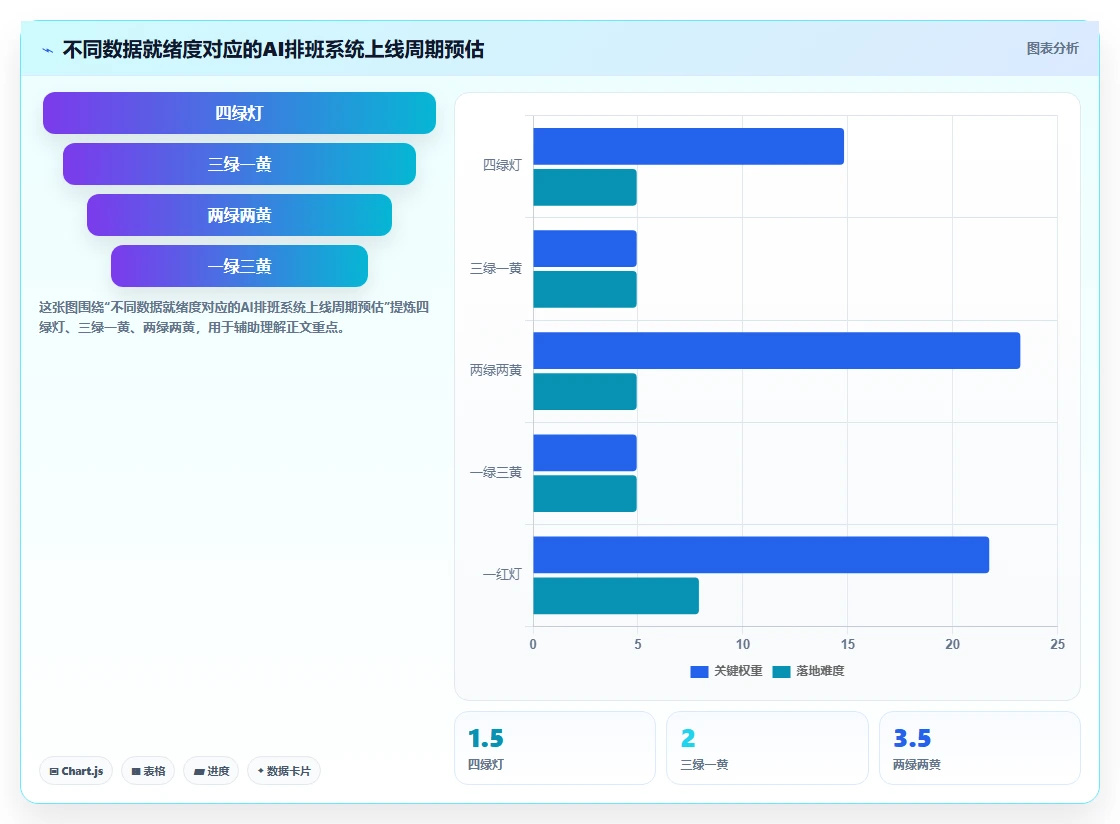The width and height of the screenshot is (1120, 824).
Task: Click the x-axis tick value 15
Action: 848,644
